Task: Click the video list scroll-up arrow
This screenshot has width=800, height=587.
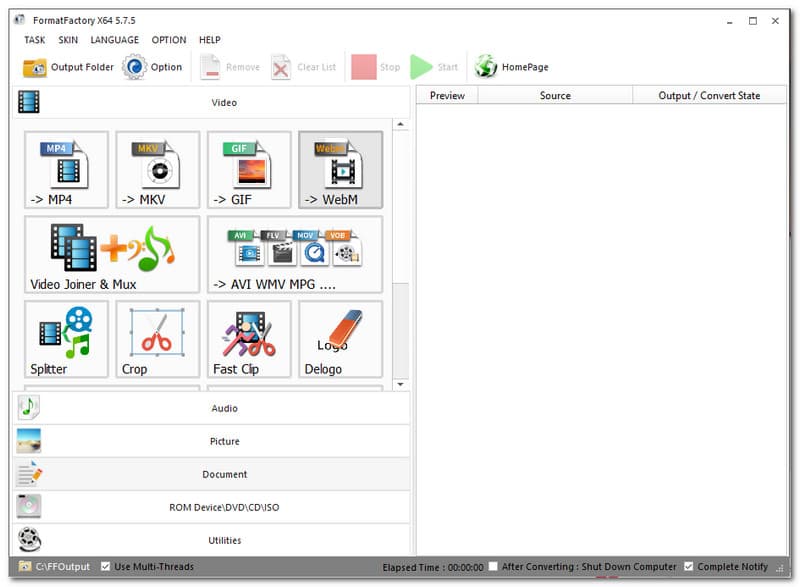Action: point(401,124)
